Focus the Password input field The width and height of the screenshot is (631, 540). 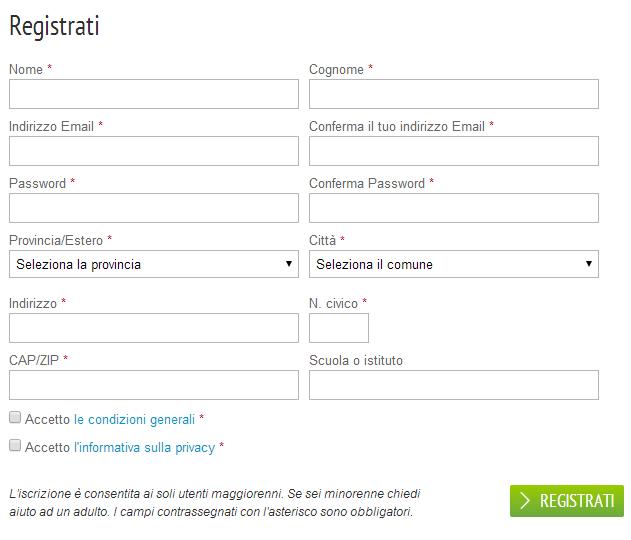point(154,208)
